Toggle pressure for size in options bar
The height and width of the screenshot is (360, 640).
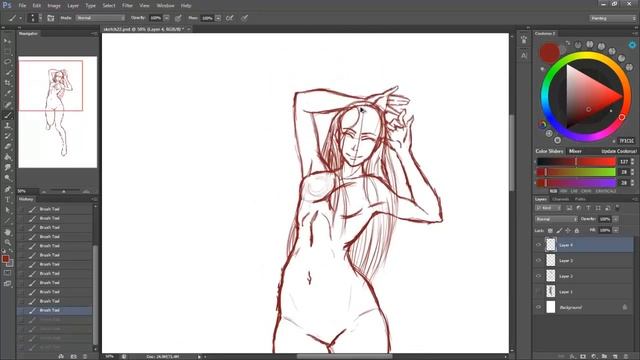(244, 18)
